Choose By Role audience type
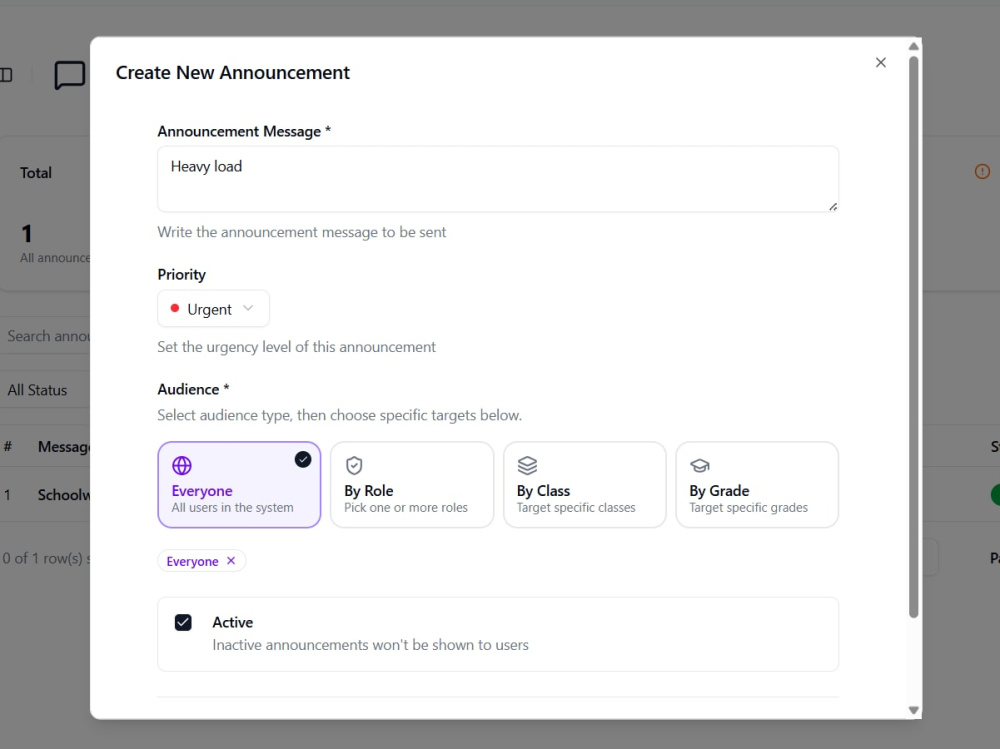 412,485
